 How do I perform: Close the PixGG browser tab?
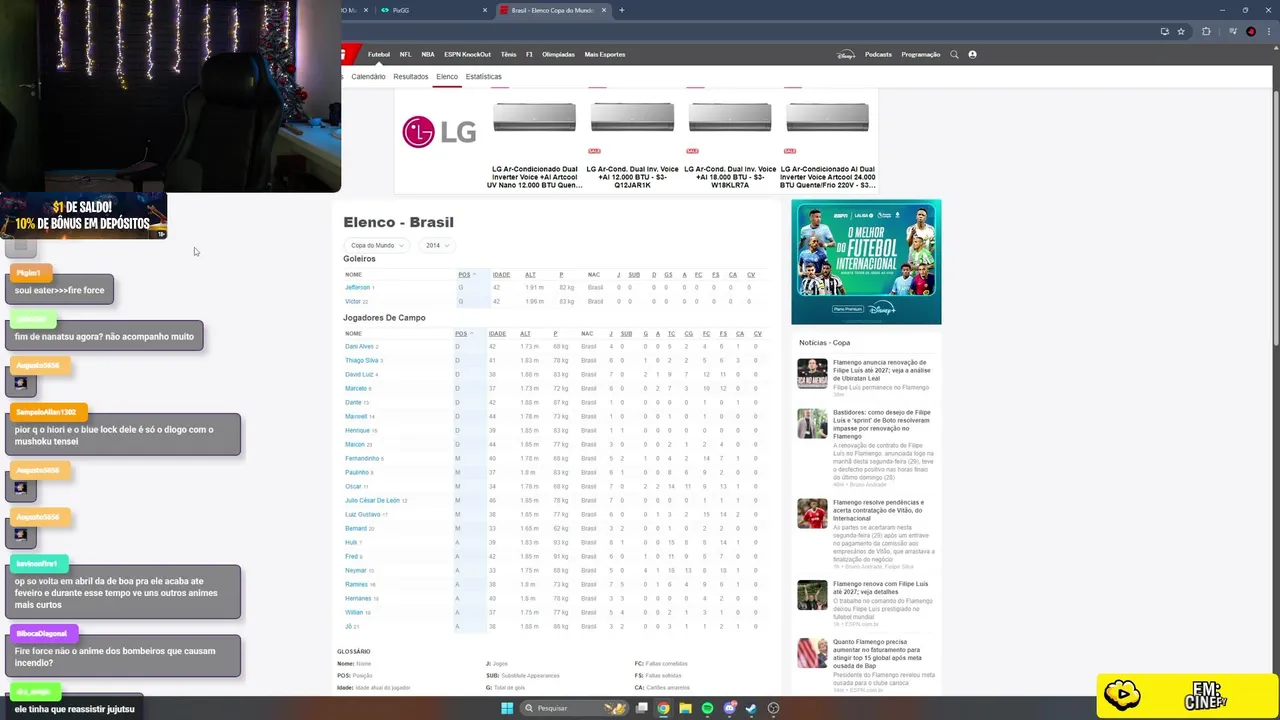pyautogui.click(x=485, y=10)
